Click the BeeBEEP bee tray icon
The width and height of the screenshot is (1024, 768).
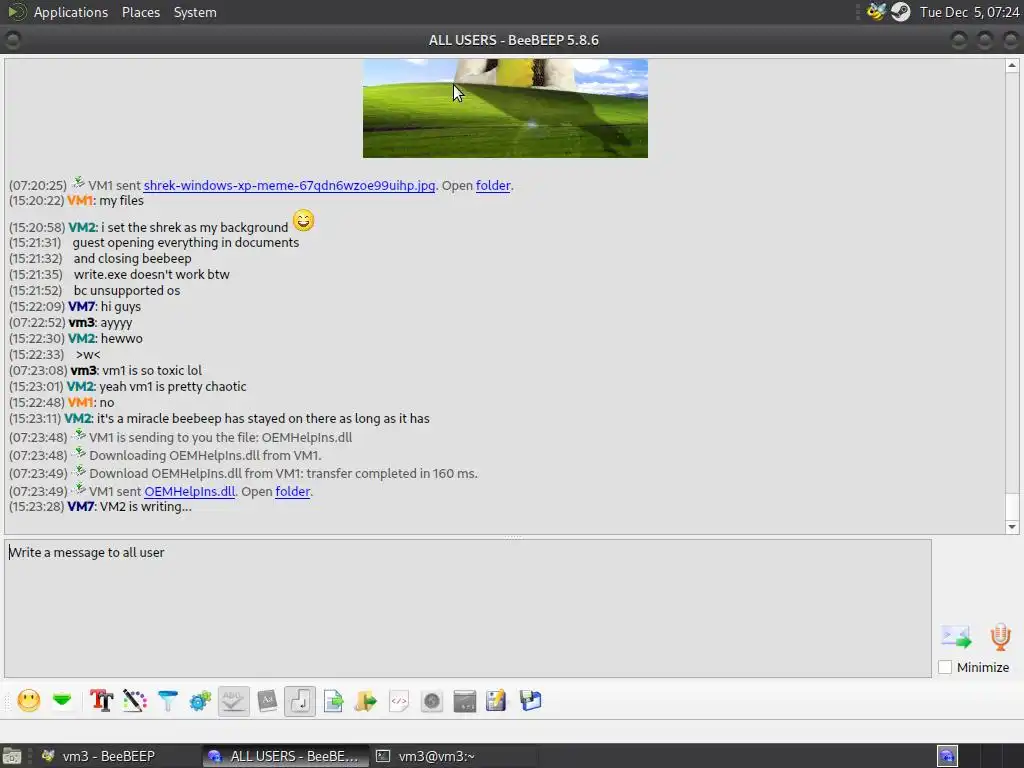[876, 12]
